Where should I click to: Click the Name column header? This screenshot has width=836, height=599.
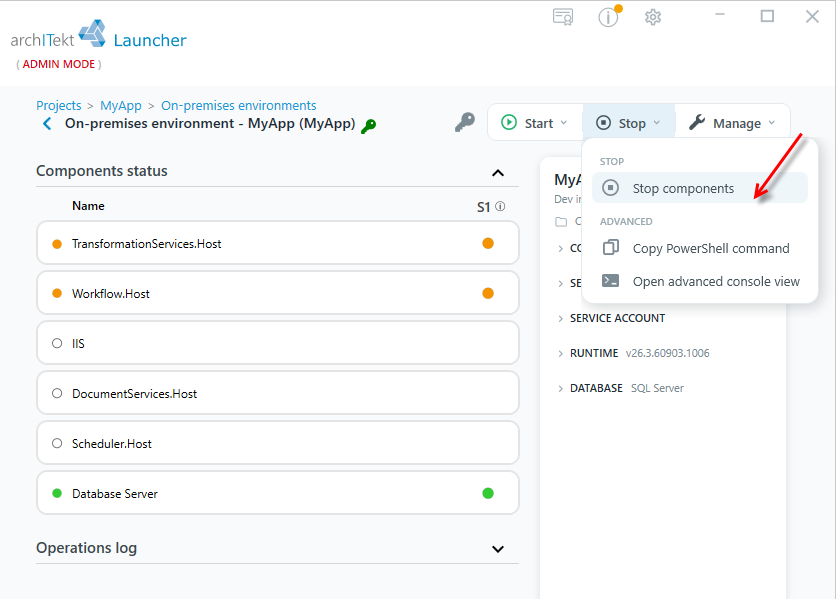tap(89, 206)
